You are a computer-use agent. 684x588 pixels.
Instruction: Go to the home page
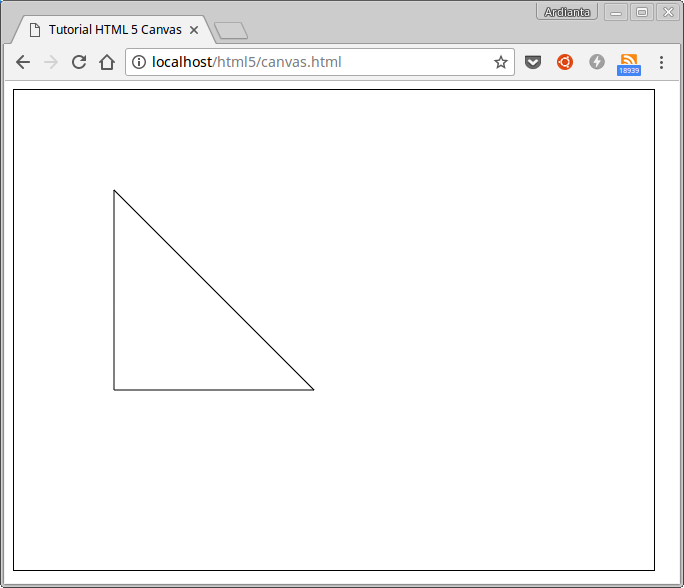pos(107,62)
